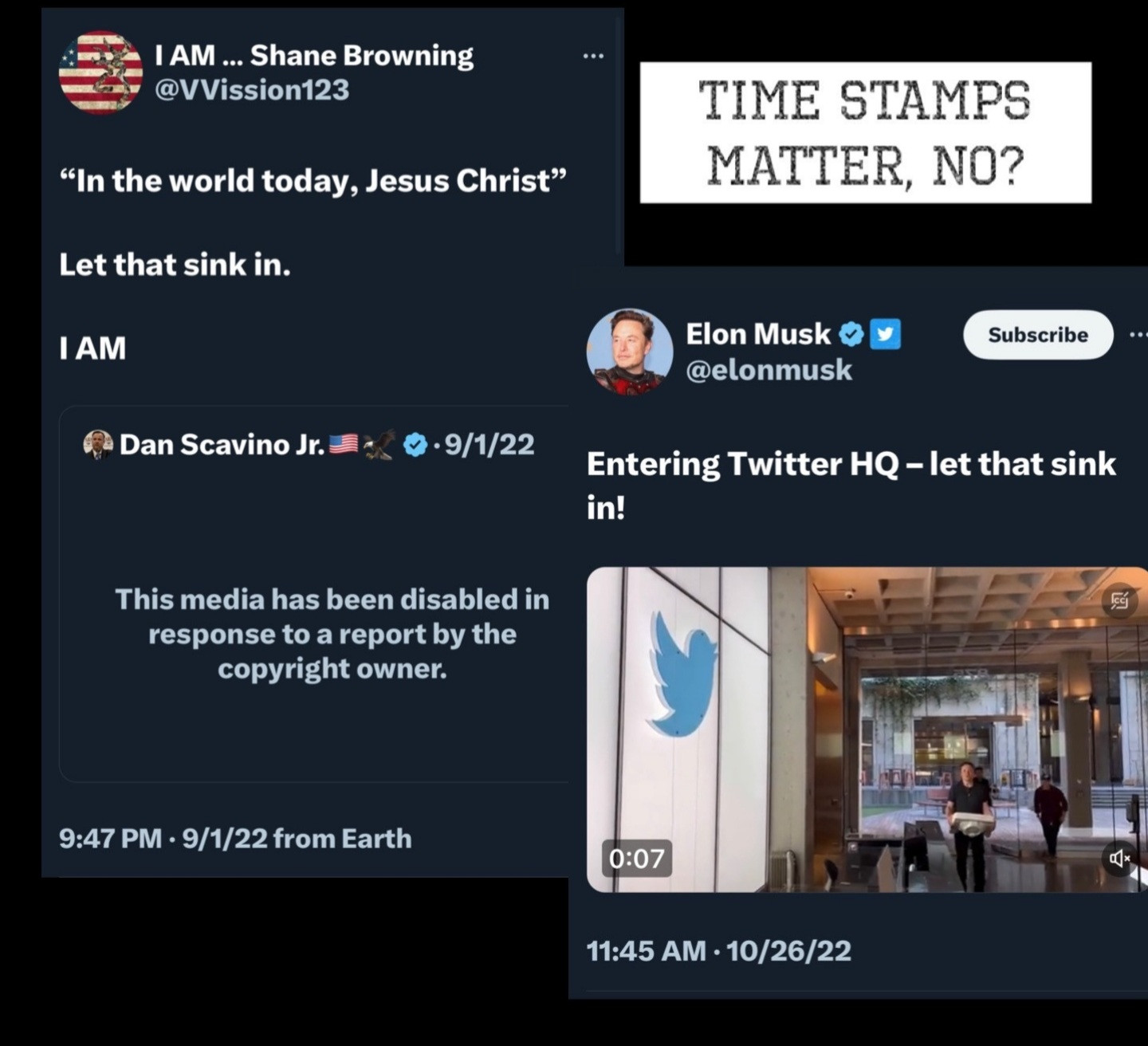Open the @elonmusk handle

[x=769, y=370]
